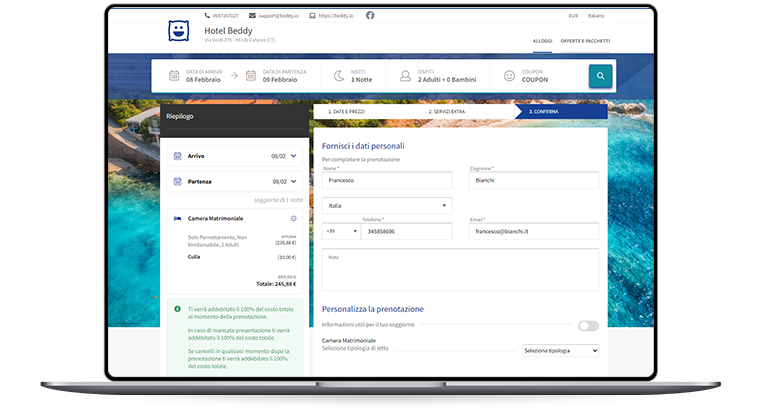Screen dimensions: 760x410
Task: Click the Nome field containing Francesco
Action: click(x=387, y=180)
